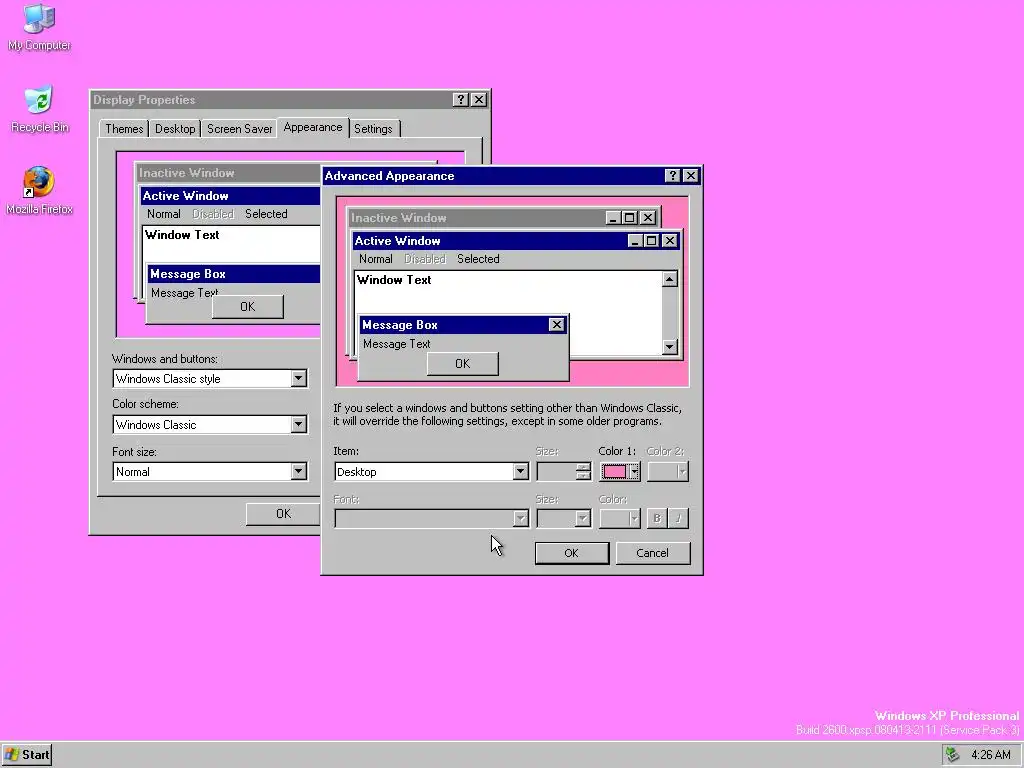Viewport: 1024px width, 768px height.
Task: Click the taskbar clock showing 4:26 AM
Action: [x=990, y=755]
